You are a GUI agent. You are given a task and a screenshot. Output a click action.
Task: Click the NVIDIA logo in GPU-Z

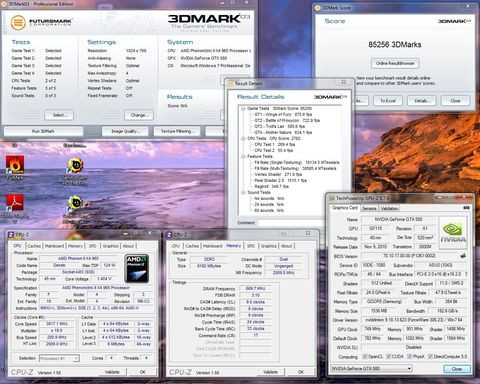click(x=453, y=232)
